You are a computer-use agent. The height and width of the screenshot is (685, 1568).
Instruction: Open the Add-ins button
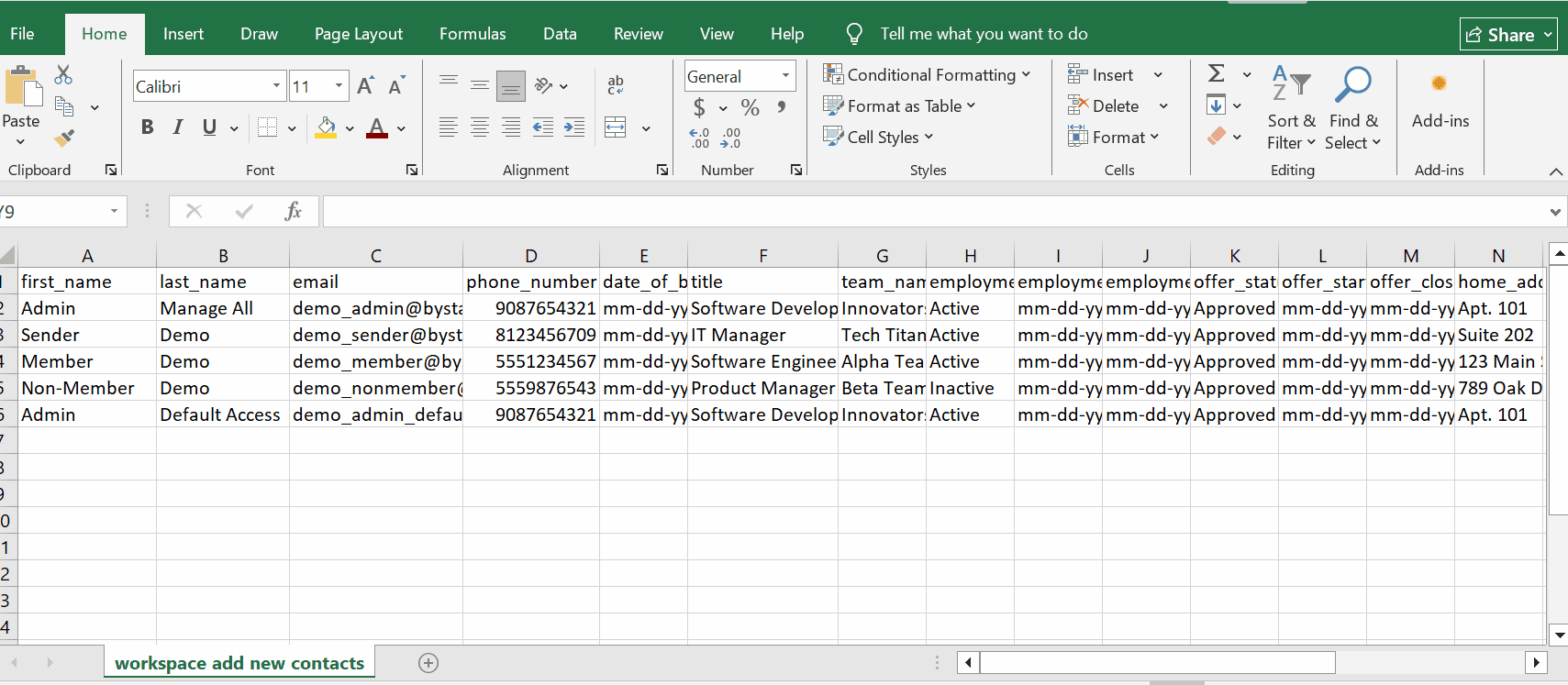click(x=1440, y=101)
